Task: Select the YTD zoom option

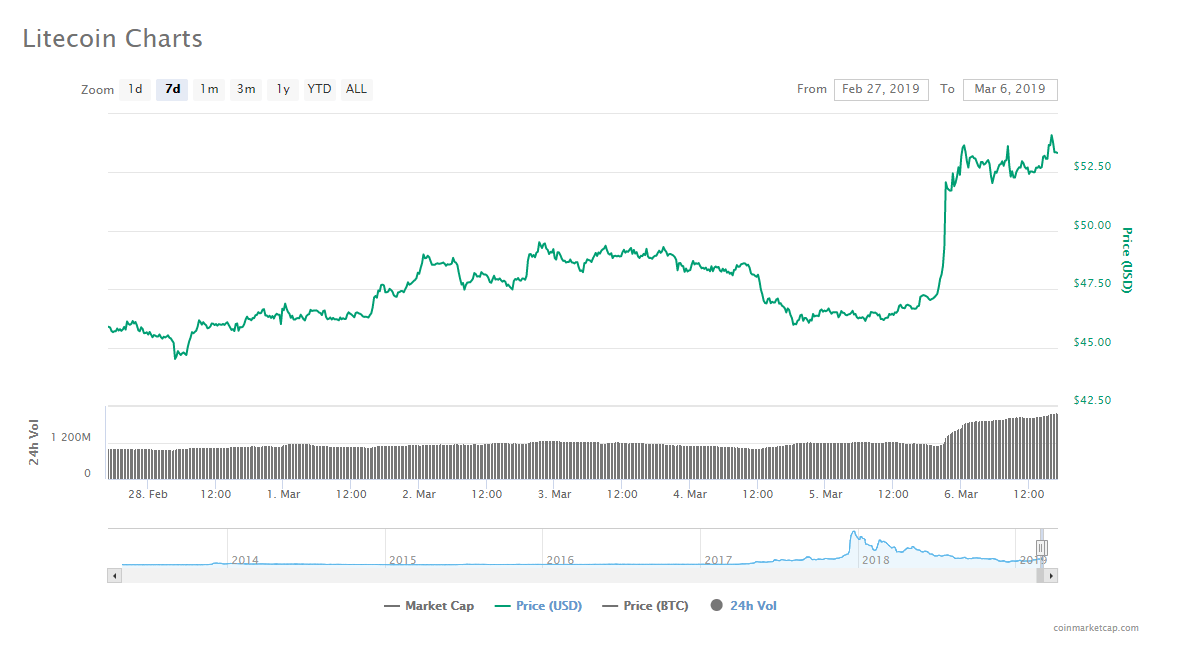Action: click(x=318, y=89)
